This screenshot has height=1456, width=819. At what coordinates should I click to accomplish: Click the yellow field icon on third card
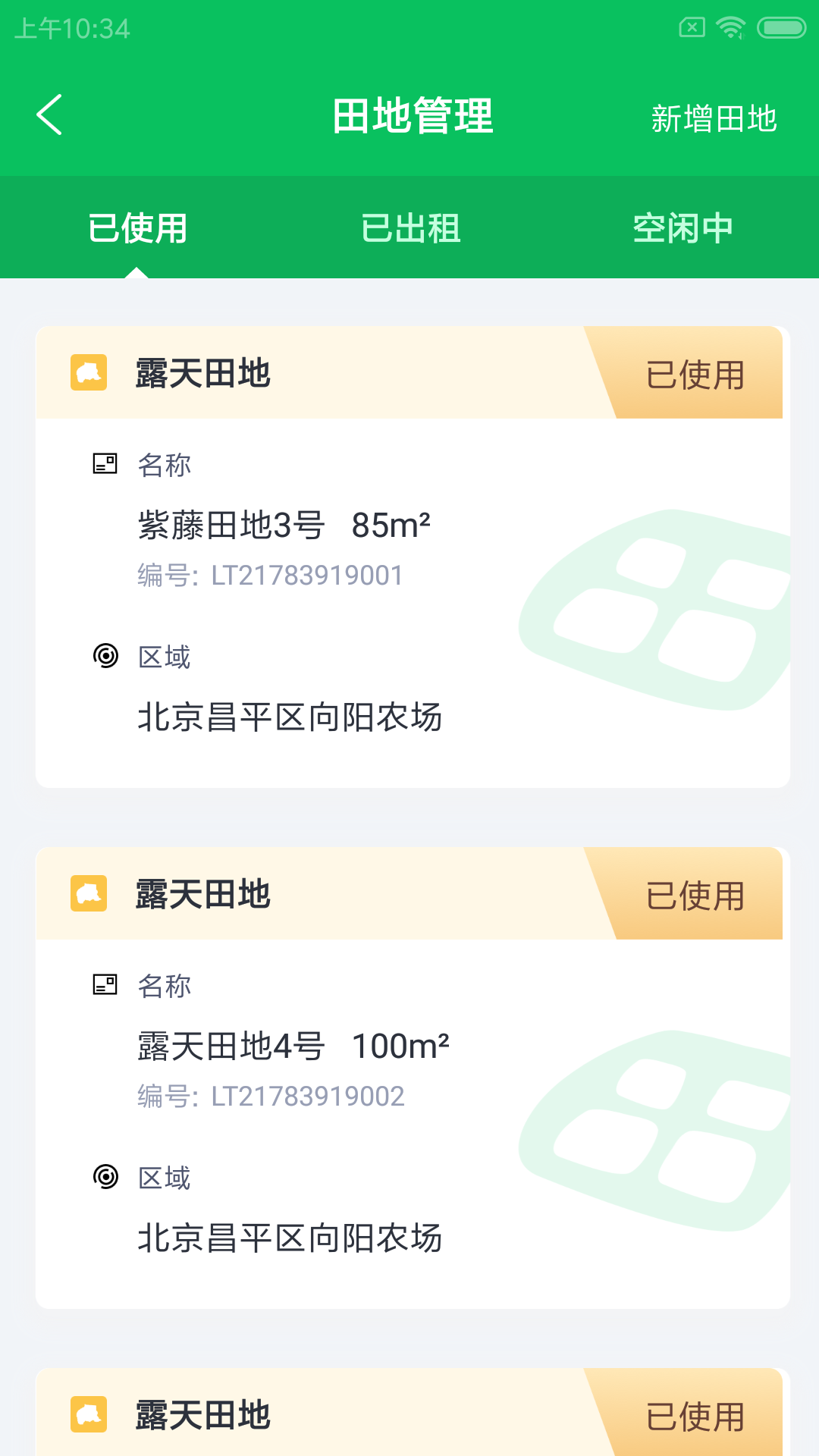coord(89,1415)
